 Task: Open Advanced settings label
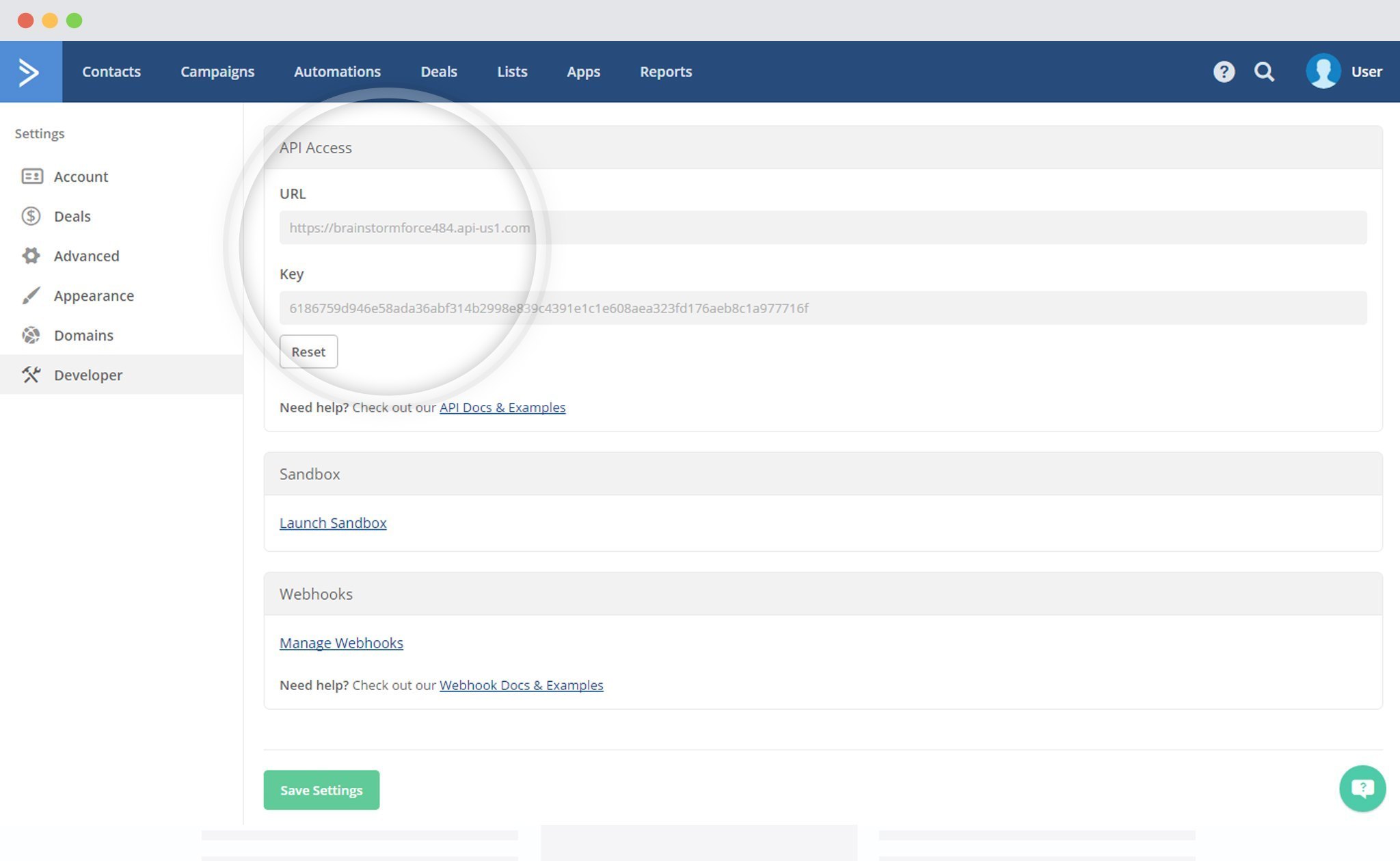point(87,256)
